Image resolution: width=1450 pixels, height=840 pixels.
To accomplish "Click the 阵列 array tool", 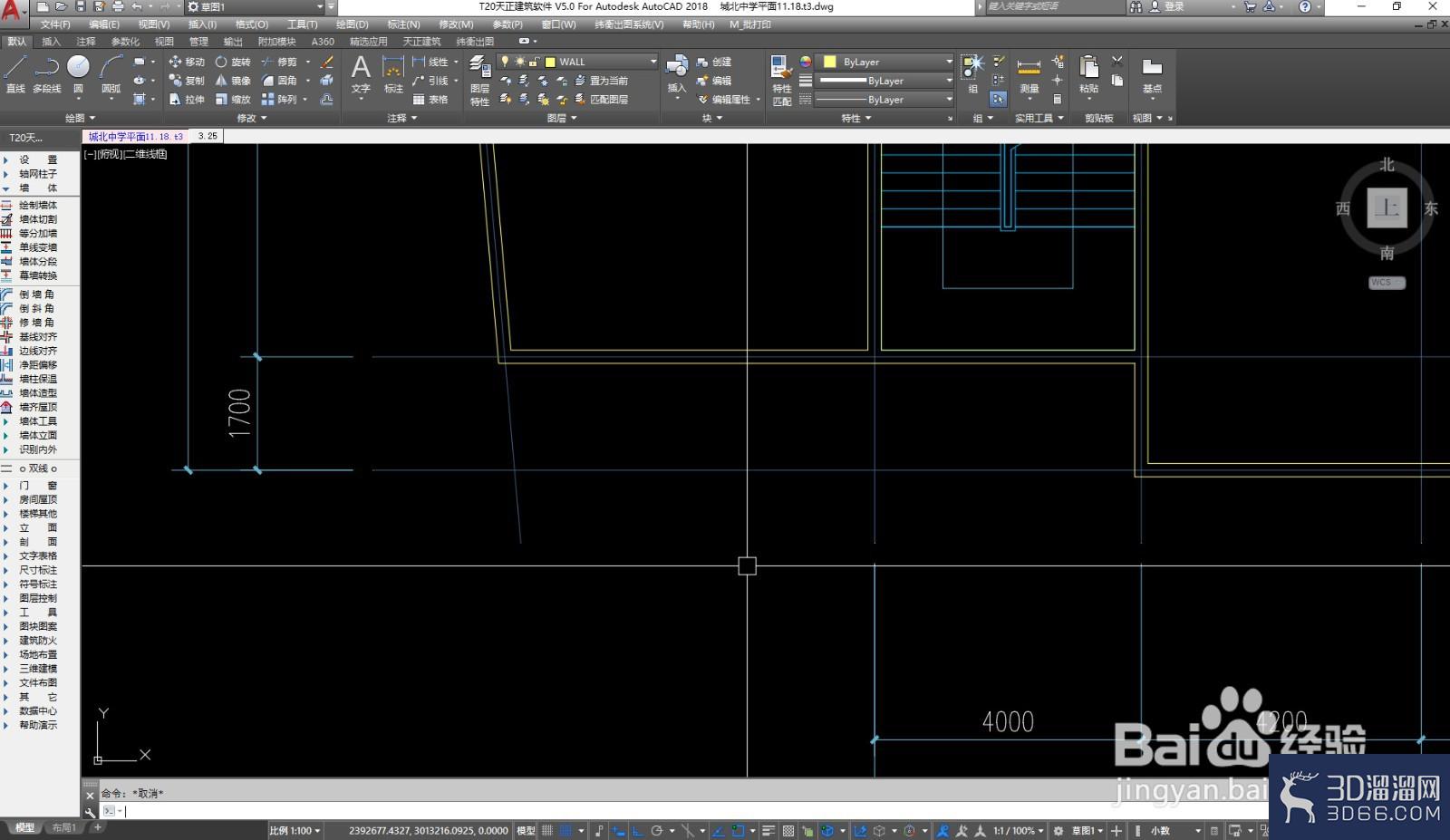I will click(279, 100).
